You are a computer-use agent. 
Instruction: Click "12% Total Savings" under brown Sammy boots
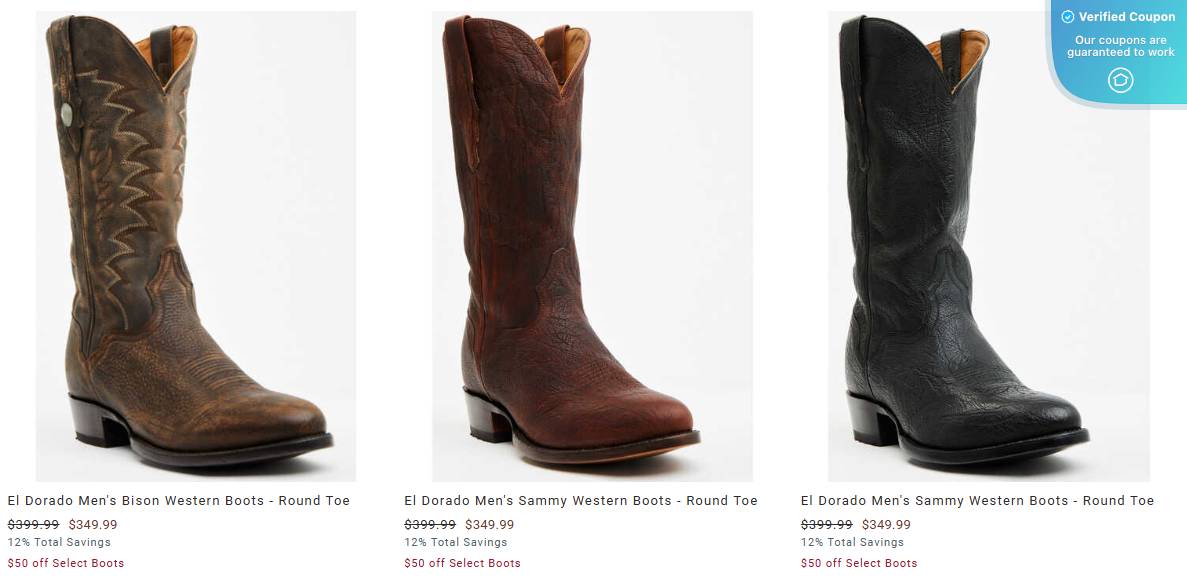click(458, 542)
